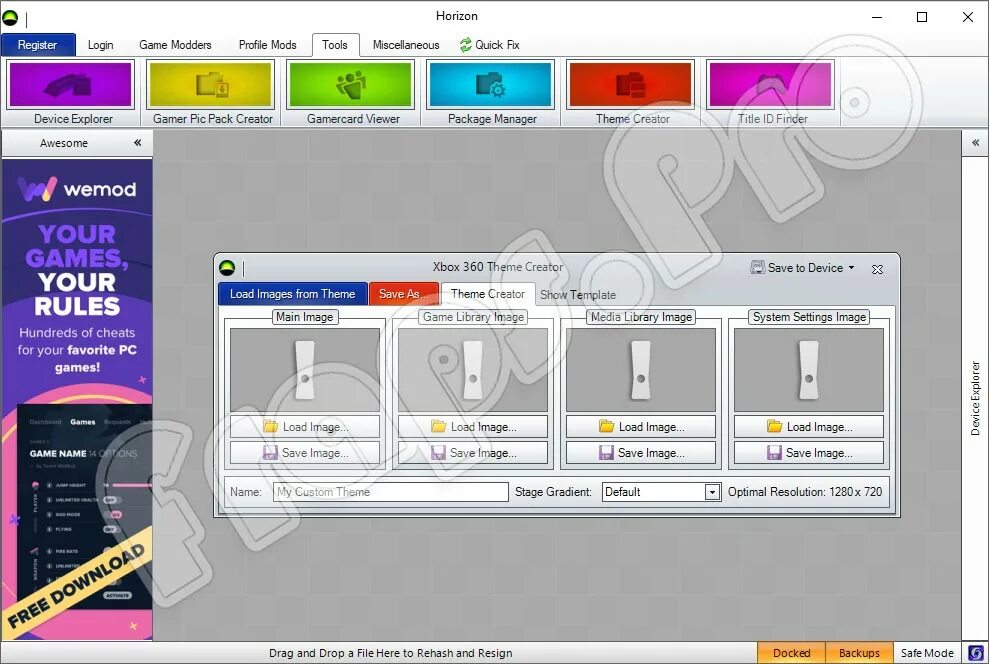Click the vertical Device Explorer side label

pos(975,399)
